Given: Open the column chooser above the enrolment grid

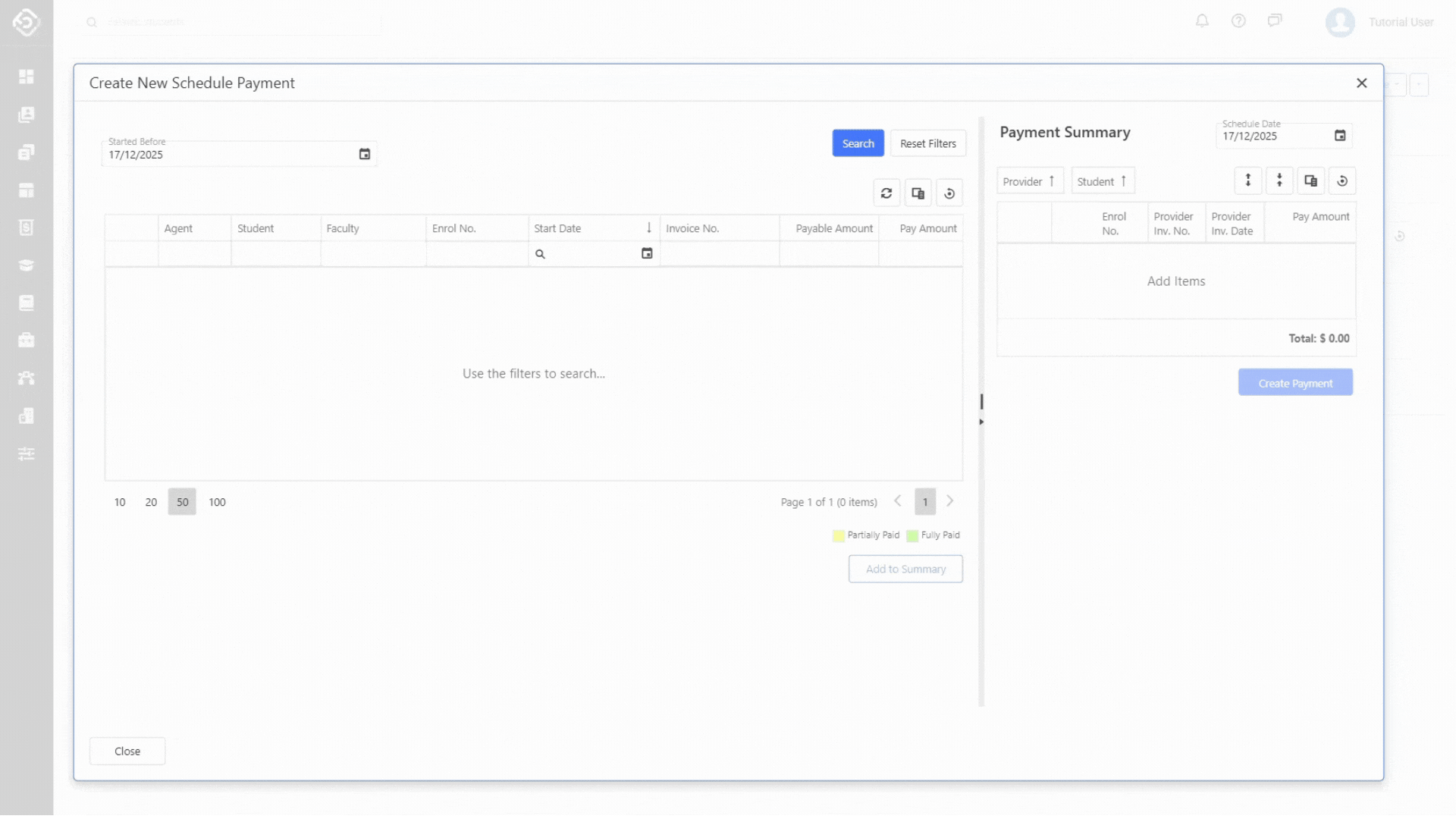Looking at the screenshot, I should coord(918,193).
